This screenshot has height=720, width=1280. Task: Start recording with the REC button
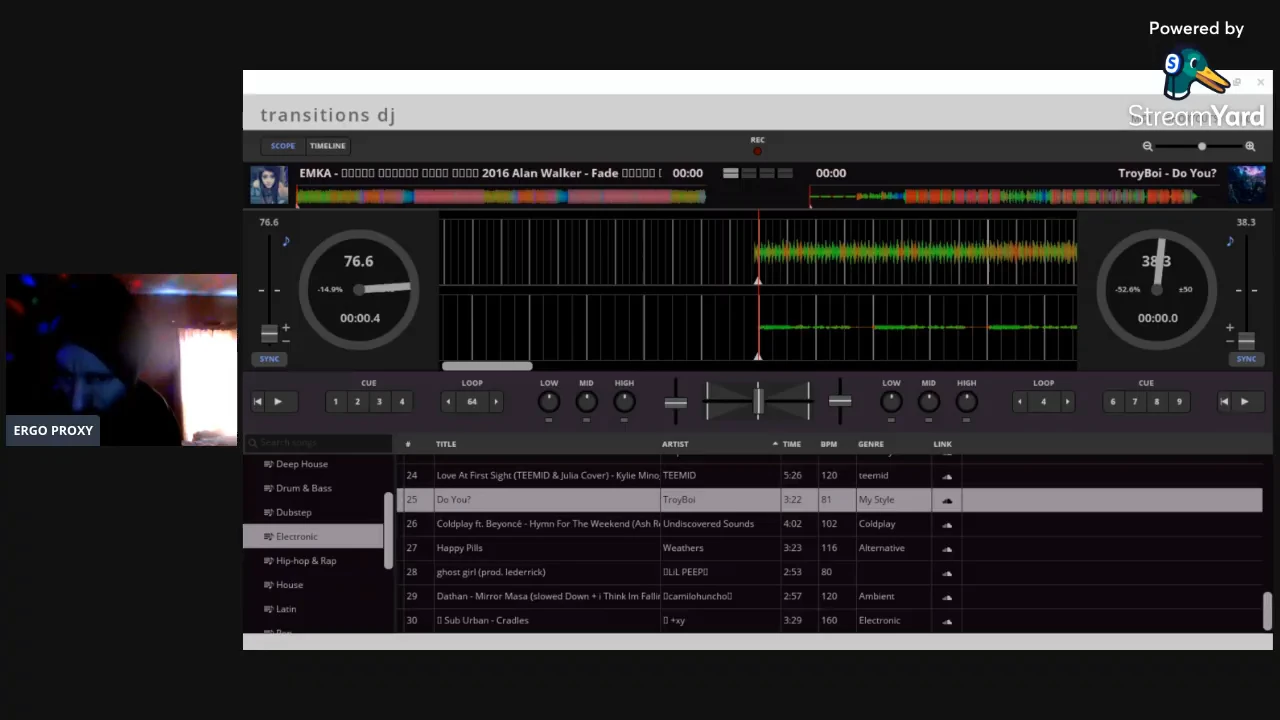tap(757, 151)
